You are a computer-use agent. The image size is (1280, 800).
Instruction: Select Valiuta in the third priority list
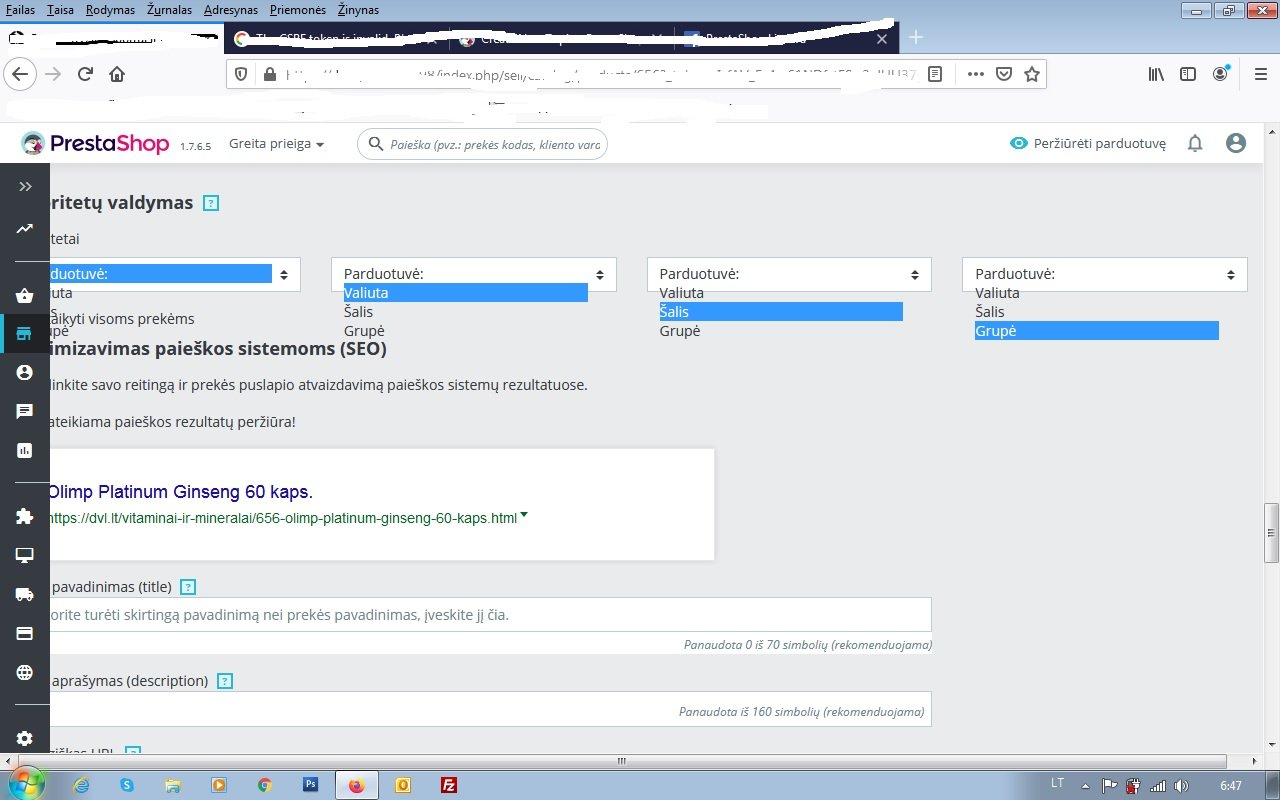click(x=781, y=293)
